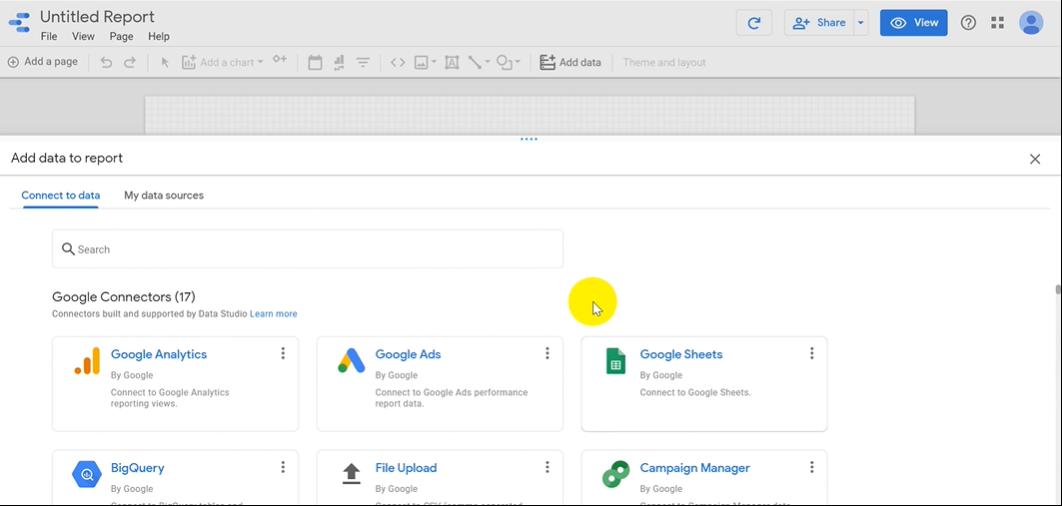This screenshot has width=1062, height=506.
Task: Expand the Share dropdown arrow
Action: pos(861,23)
